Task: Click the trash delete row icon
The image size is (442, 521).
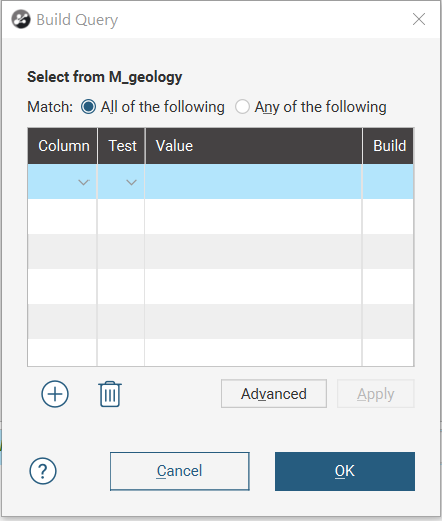Action: click(x=110, y=394)
